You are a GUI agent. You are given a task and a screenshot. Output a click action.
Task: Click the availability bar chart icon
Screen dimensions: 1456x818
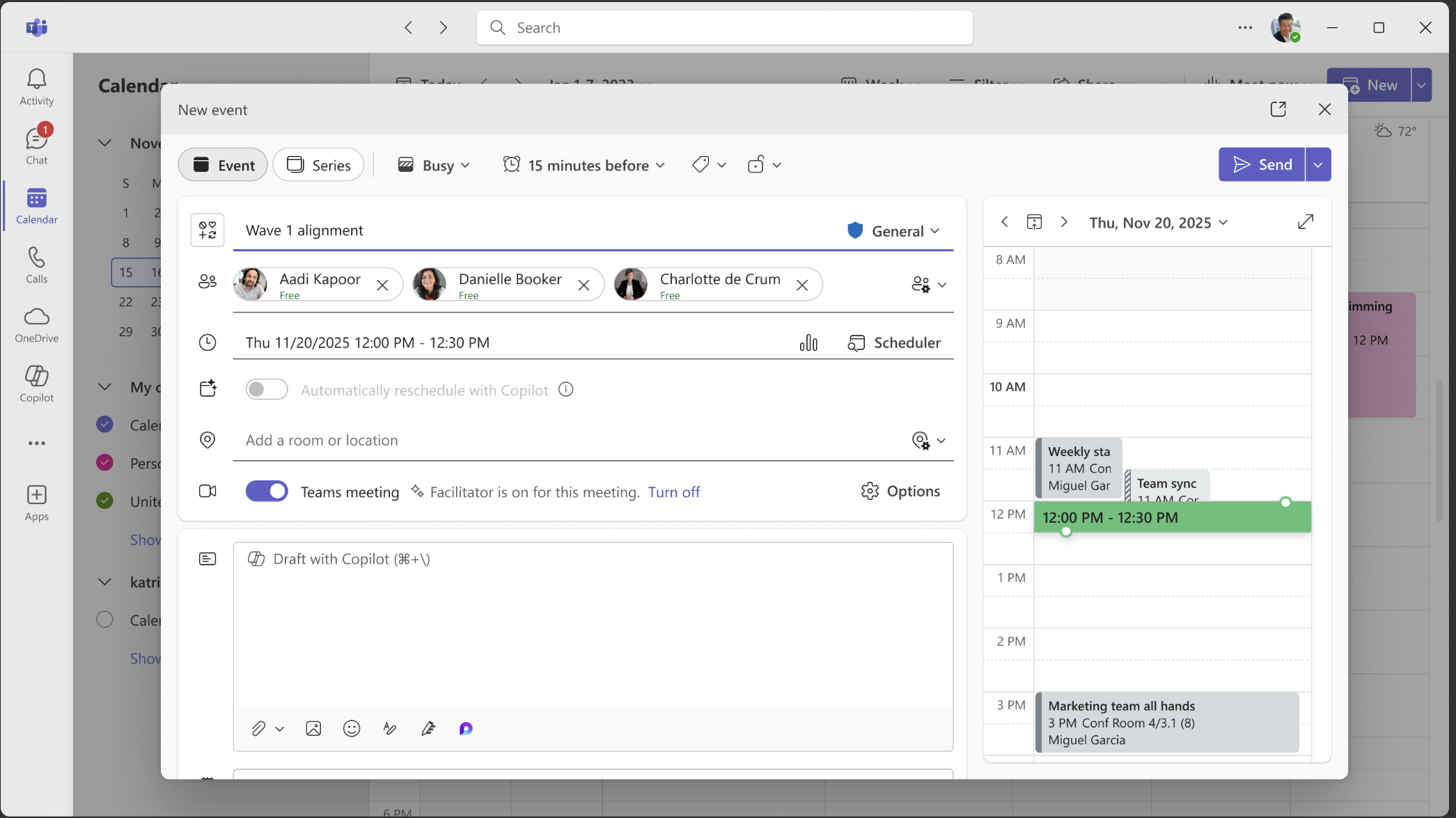(x=808, y=343)
